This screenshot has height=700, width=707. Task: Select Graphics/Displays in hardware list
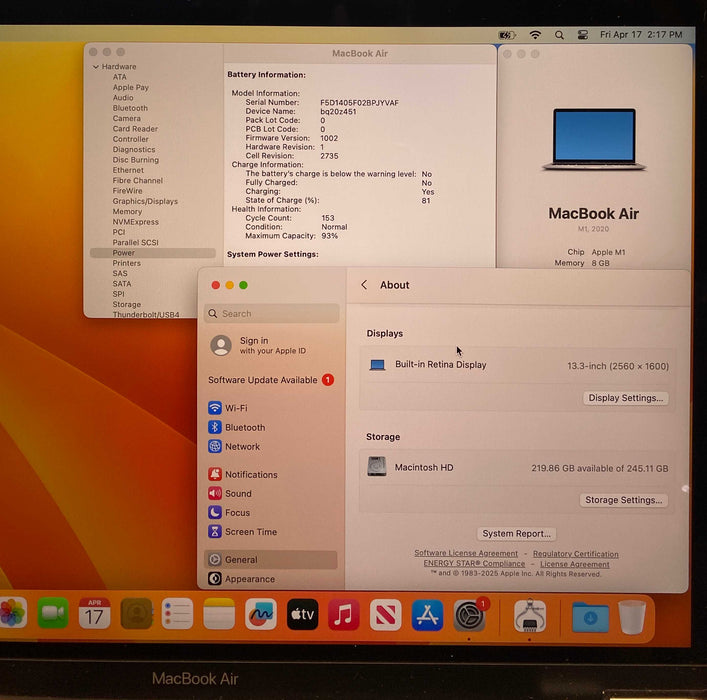click(x=145, y=201)
